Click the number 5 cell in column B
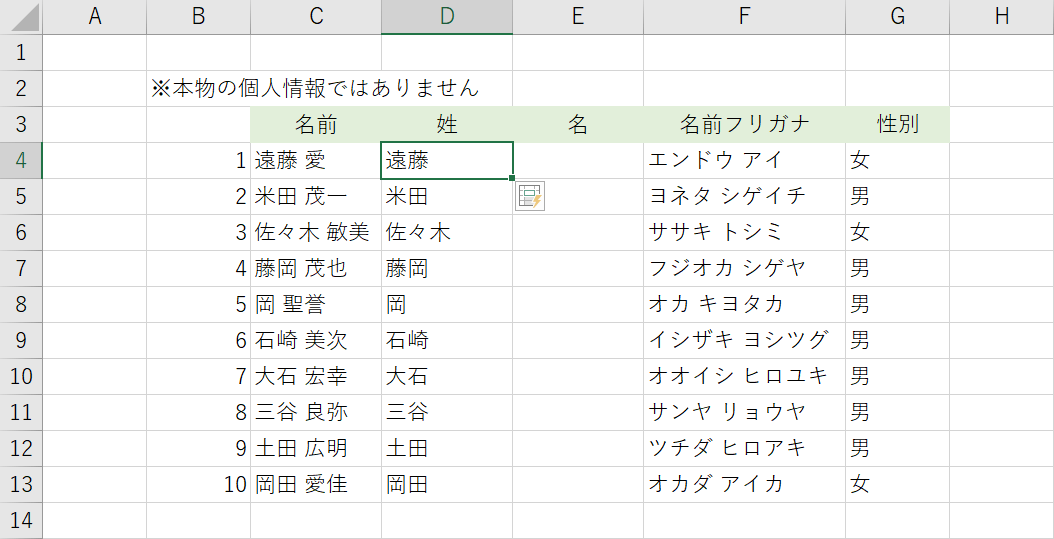The width and height of the screenshot is (1054, 539). [198, 305]
